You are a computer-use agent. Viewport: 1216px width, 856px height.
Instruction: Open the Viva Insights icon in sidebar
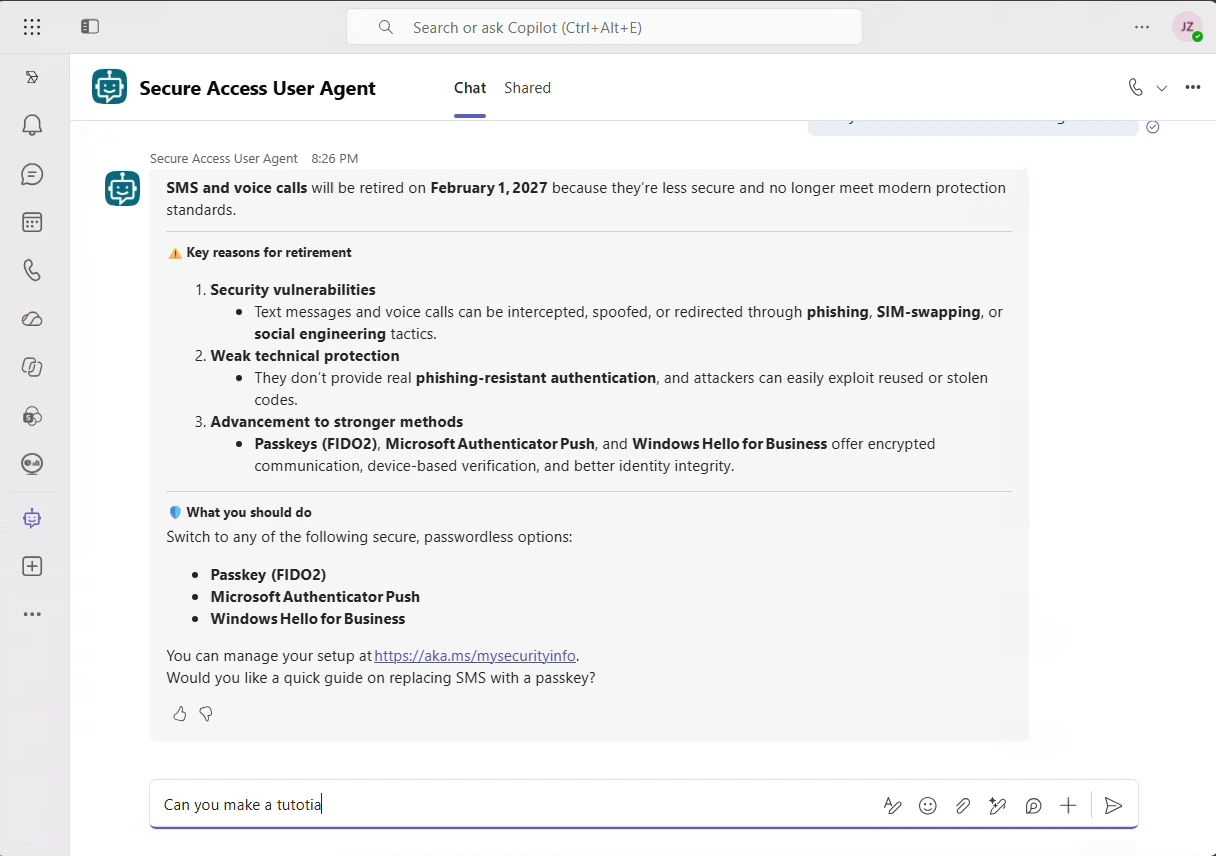click(x=32, y=464)
